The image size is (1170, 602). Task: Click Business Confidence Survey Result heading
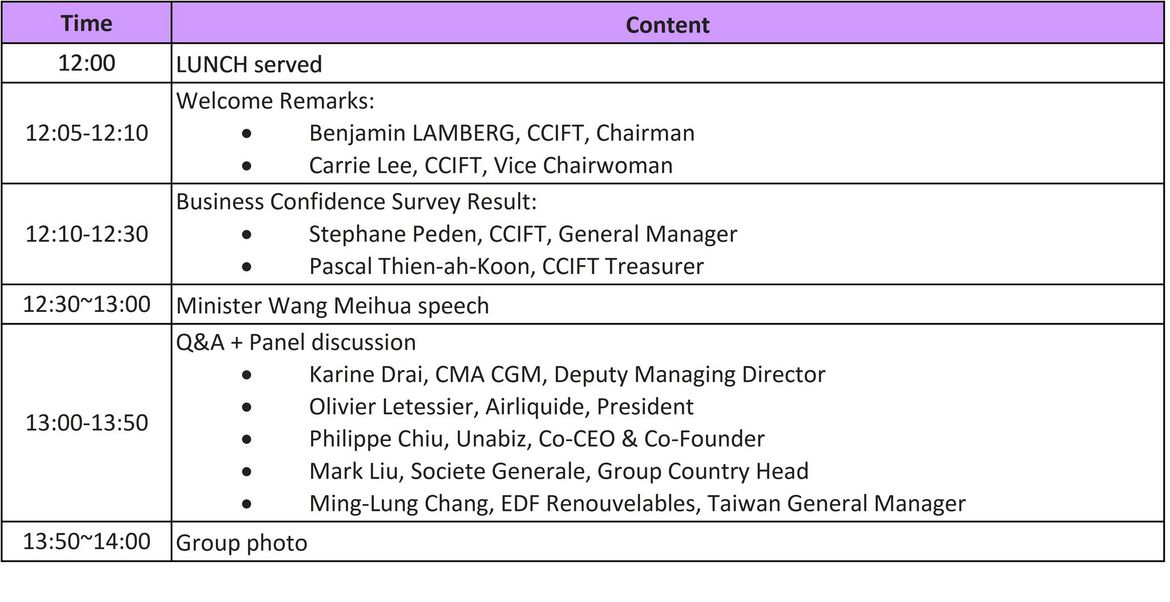[x=357, y=201]
